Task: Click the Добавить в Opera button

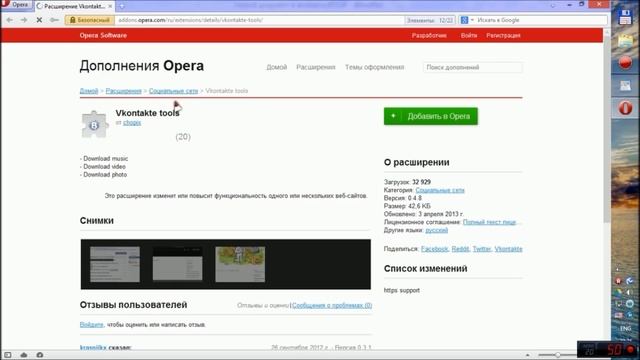Action: pos(431,116)
